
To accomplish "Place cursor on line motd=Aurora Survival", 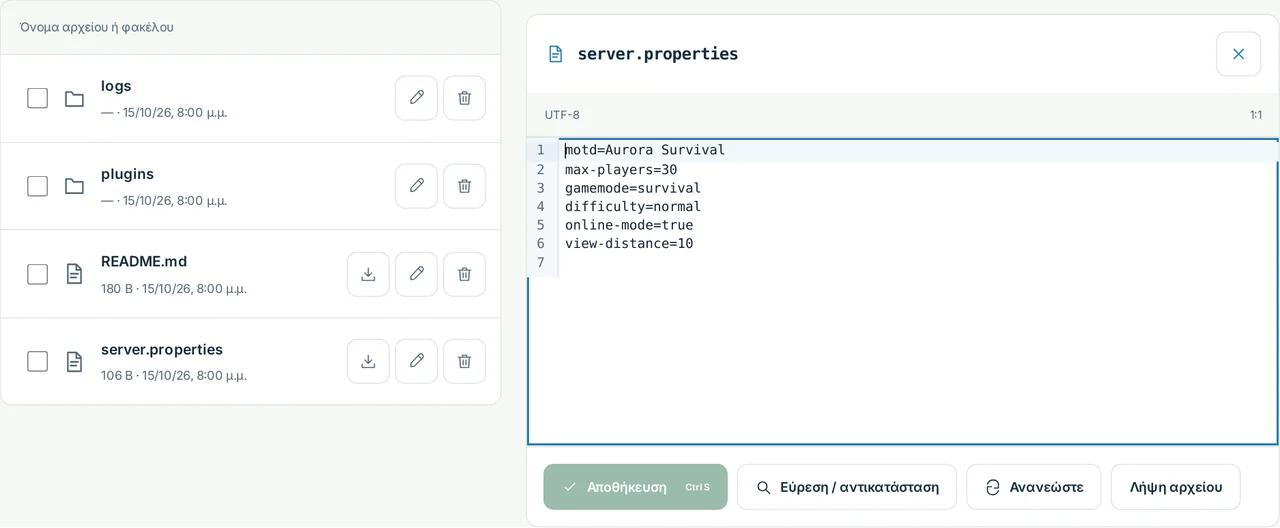I will click(645, 150).
